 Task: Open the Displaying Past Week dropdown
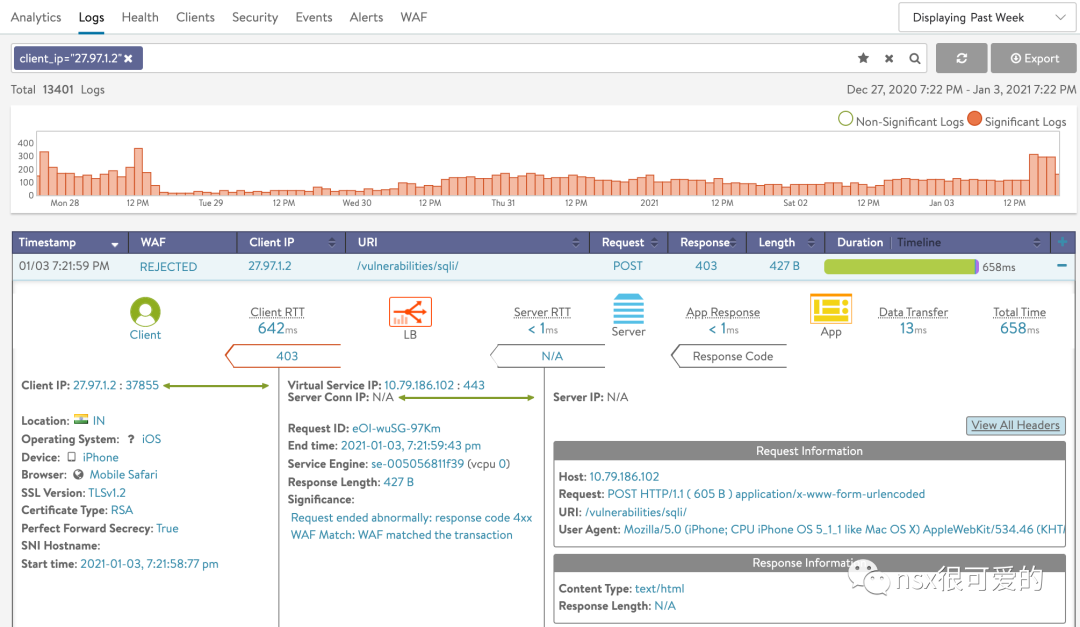[988, 17]
